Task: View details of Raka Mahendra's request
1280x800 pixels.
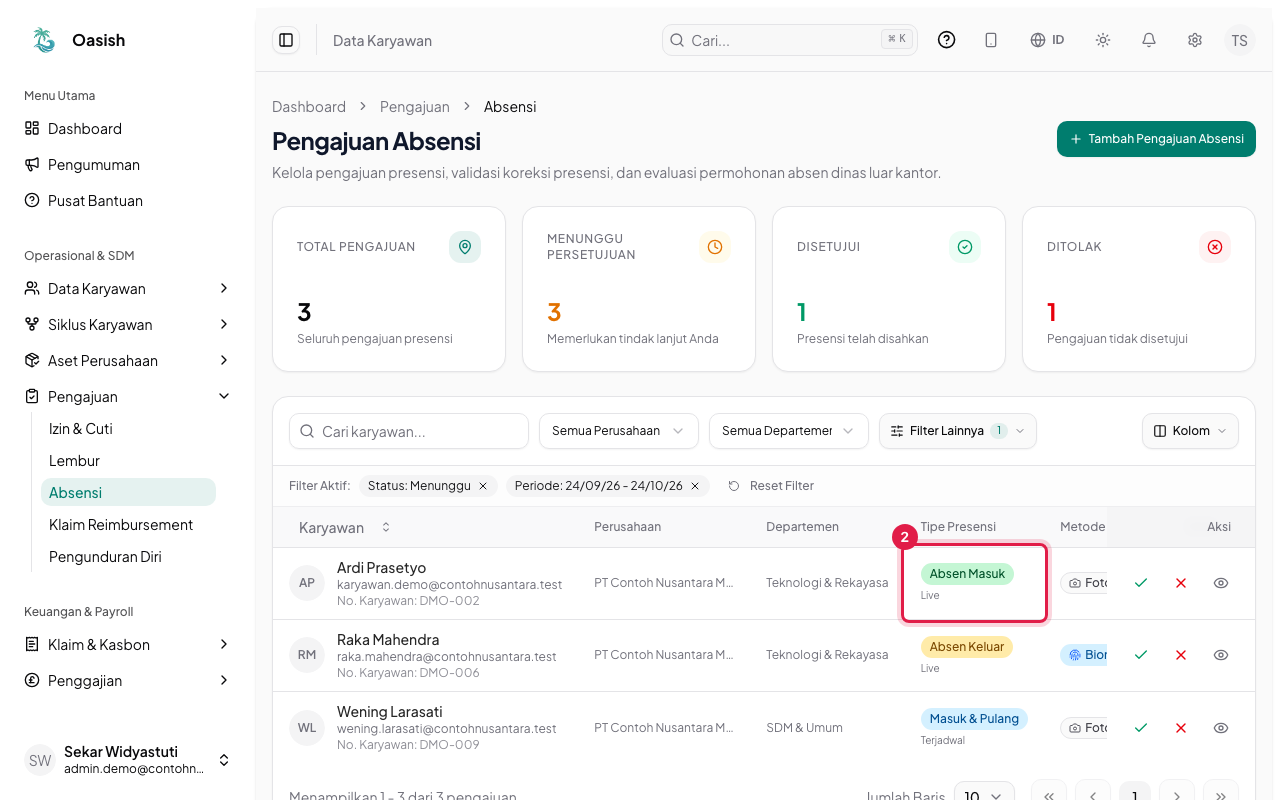Action: click(x=1221, y=655)
